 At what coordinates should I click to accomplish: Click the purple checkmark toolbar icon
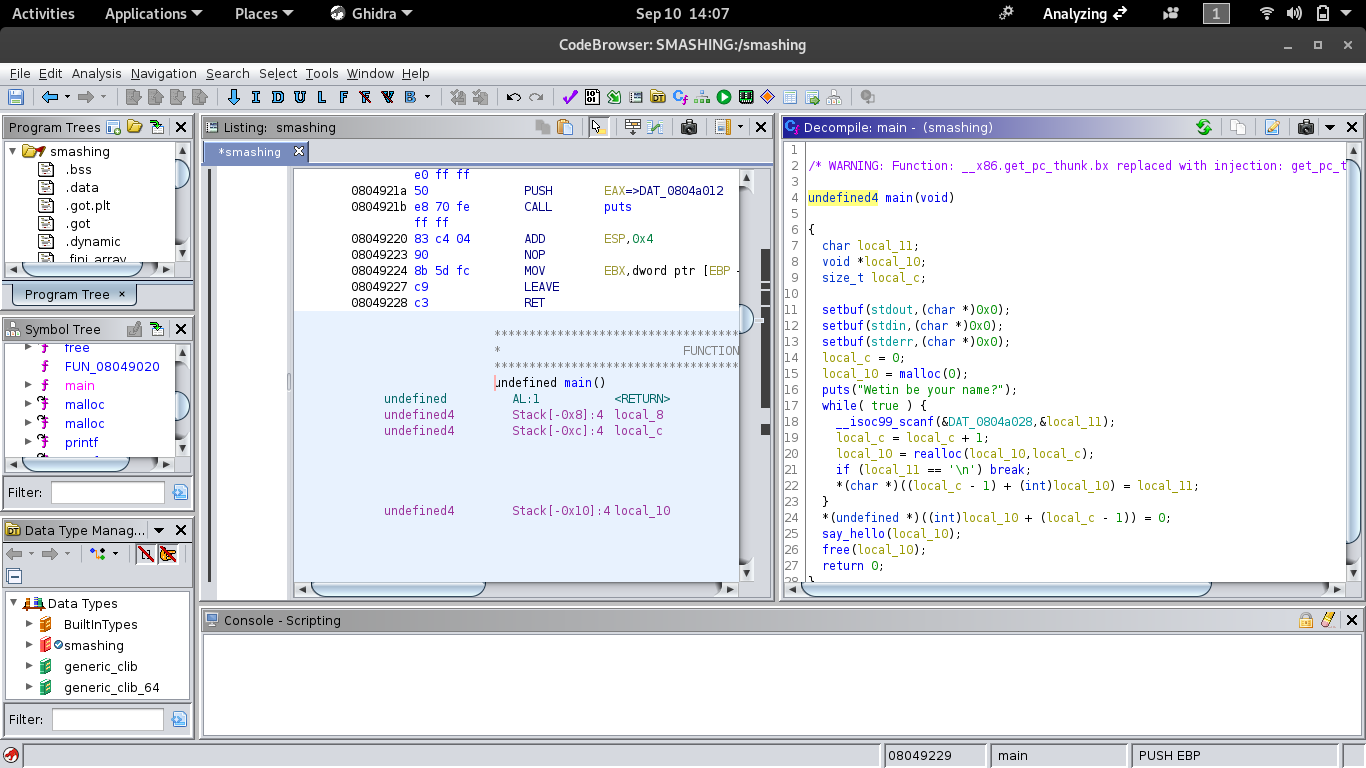[x=570, y=97]
